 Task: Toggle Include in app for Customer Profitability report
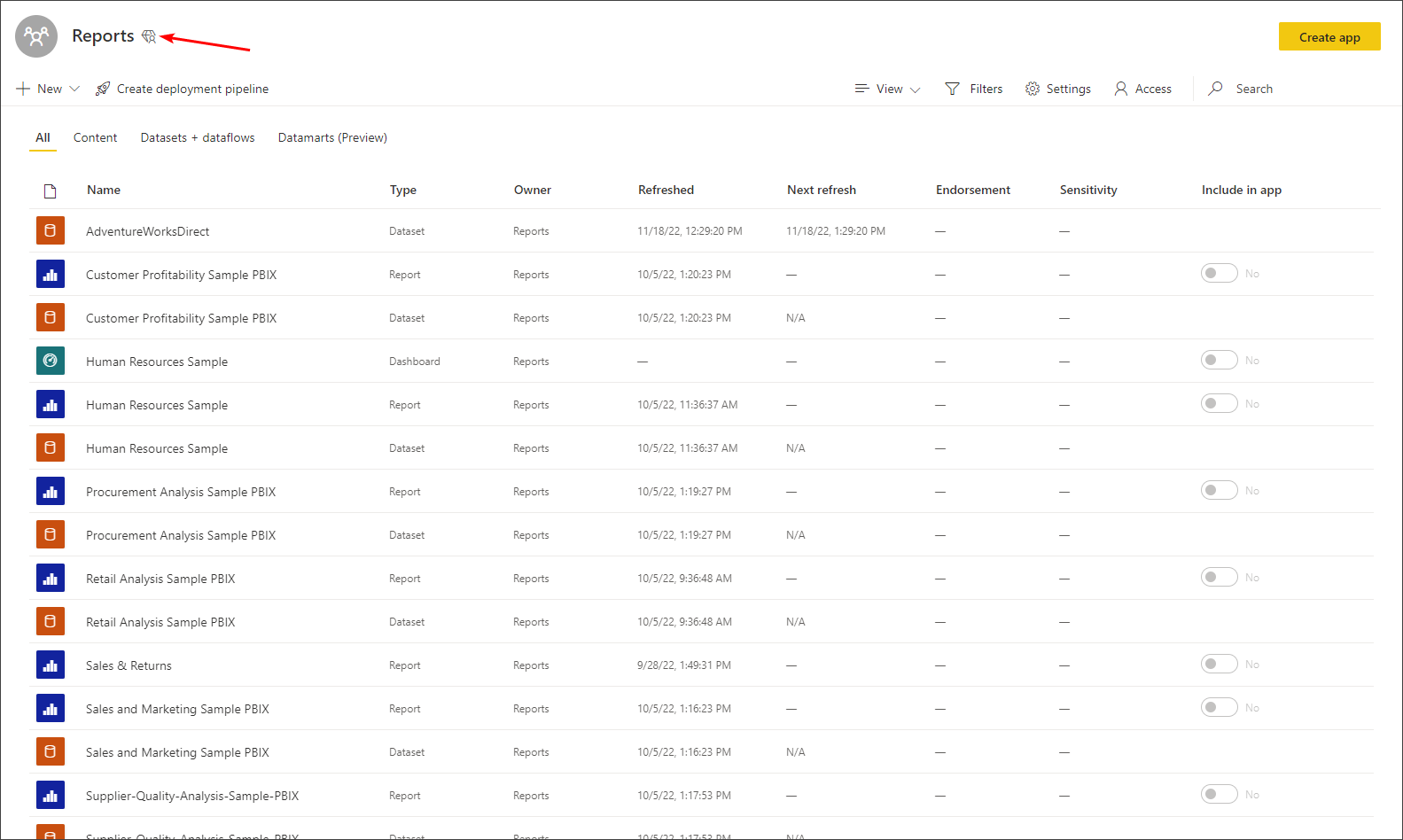[1219, 273]
